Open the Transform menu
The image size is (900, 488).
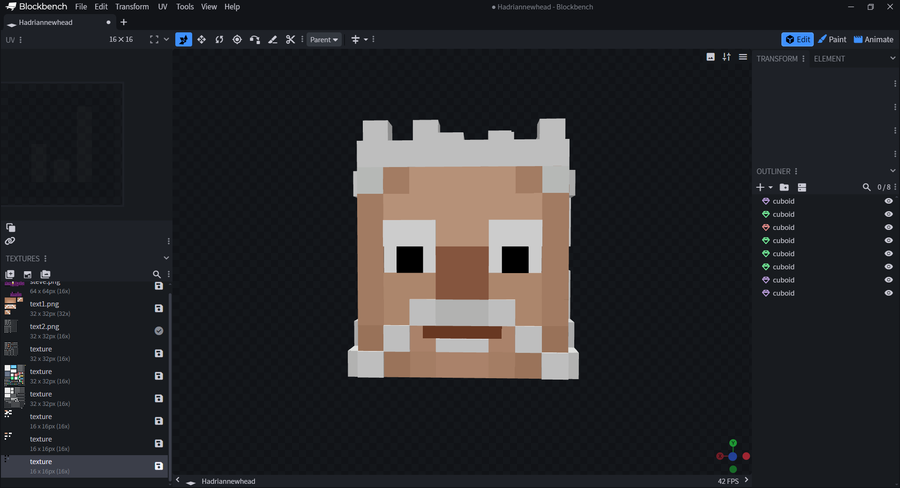coord(132,7)
